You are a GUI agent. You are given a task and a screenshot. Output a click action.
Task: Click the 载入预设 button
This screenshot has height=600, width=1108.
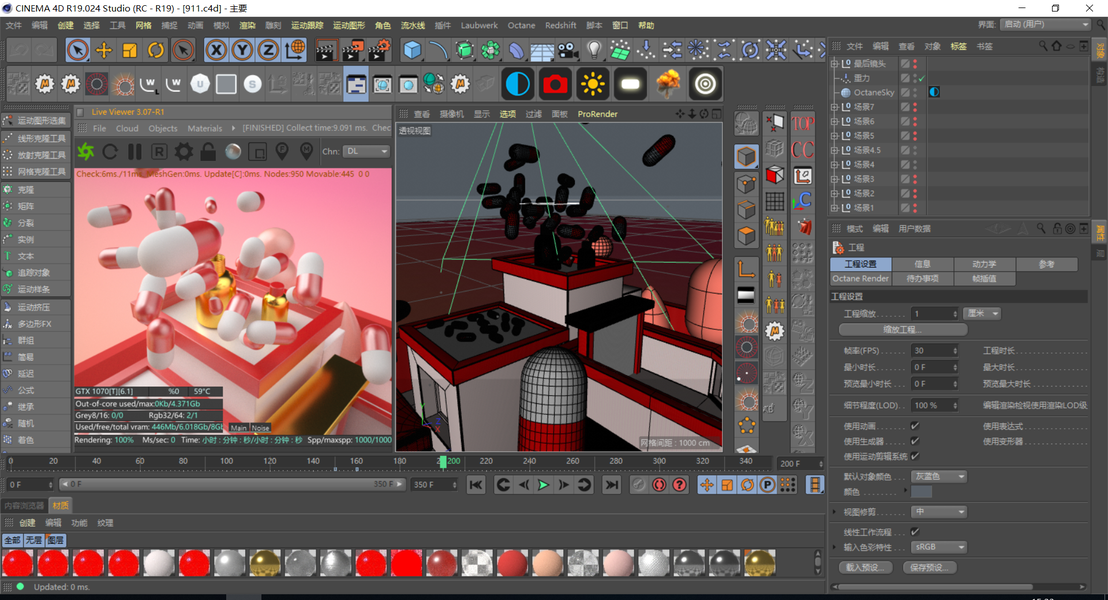coord(866,567)
